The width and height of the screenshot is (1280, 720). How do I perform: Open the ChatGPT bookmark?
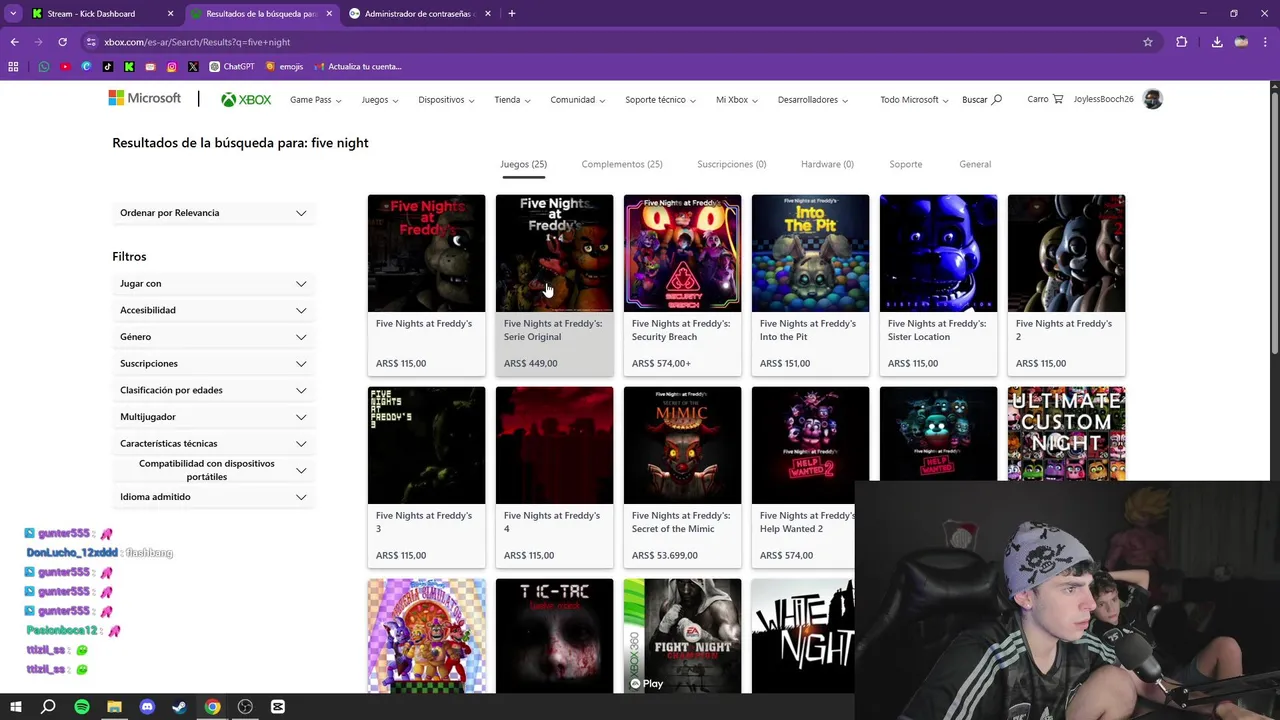pyautogui.click(x=232, y=67)
